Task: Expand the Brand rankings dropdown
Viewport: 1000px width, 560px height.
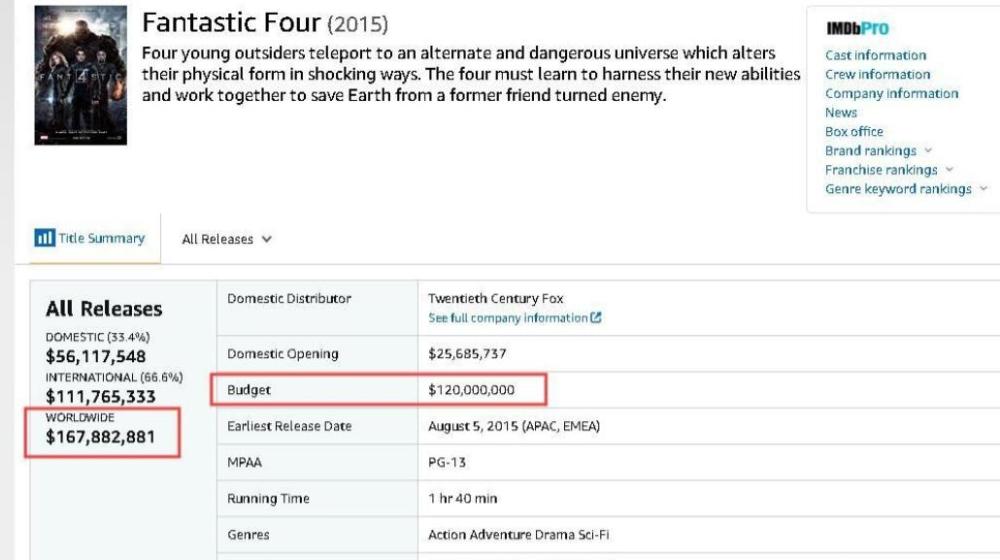Action: coord(928,150)
